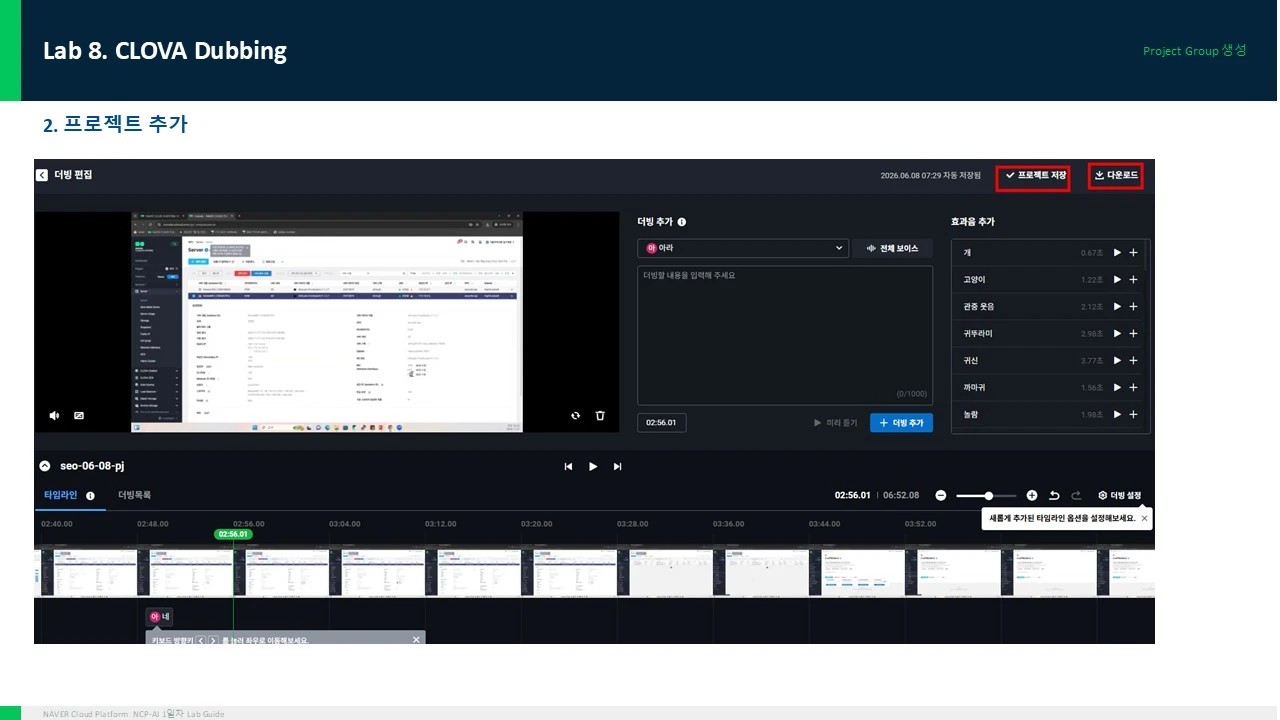Toggle the subtitle display icon in preview
Viewport: 1280px width, 720px height.
pos(79,415)
